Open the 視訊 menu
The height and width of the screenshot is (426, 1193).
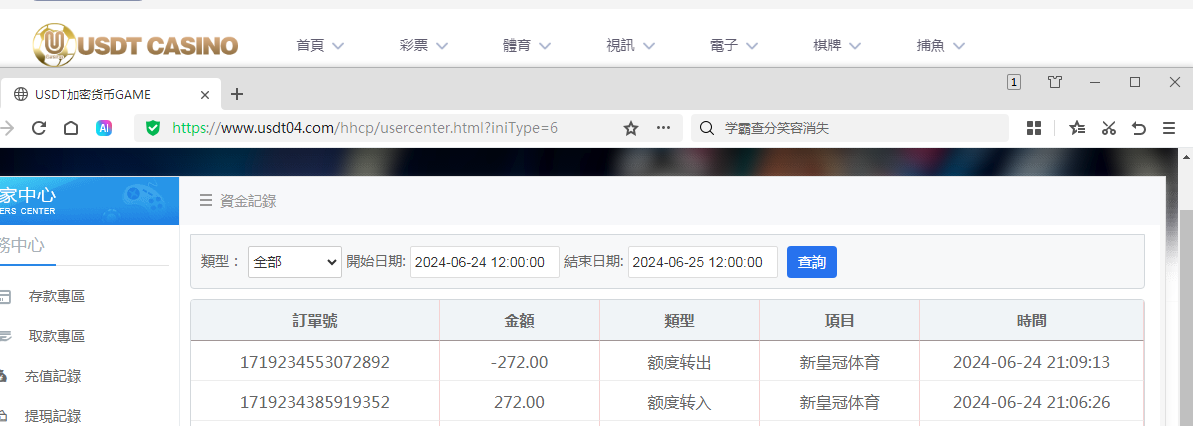631,46
